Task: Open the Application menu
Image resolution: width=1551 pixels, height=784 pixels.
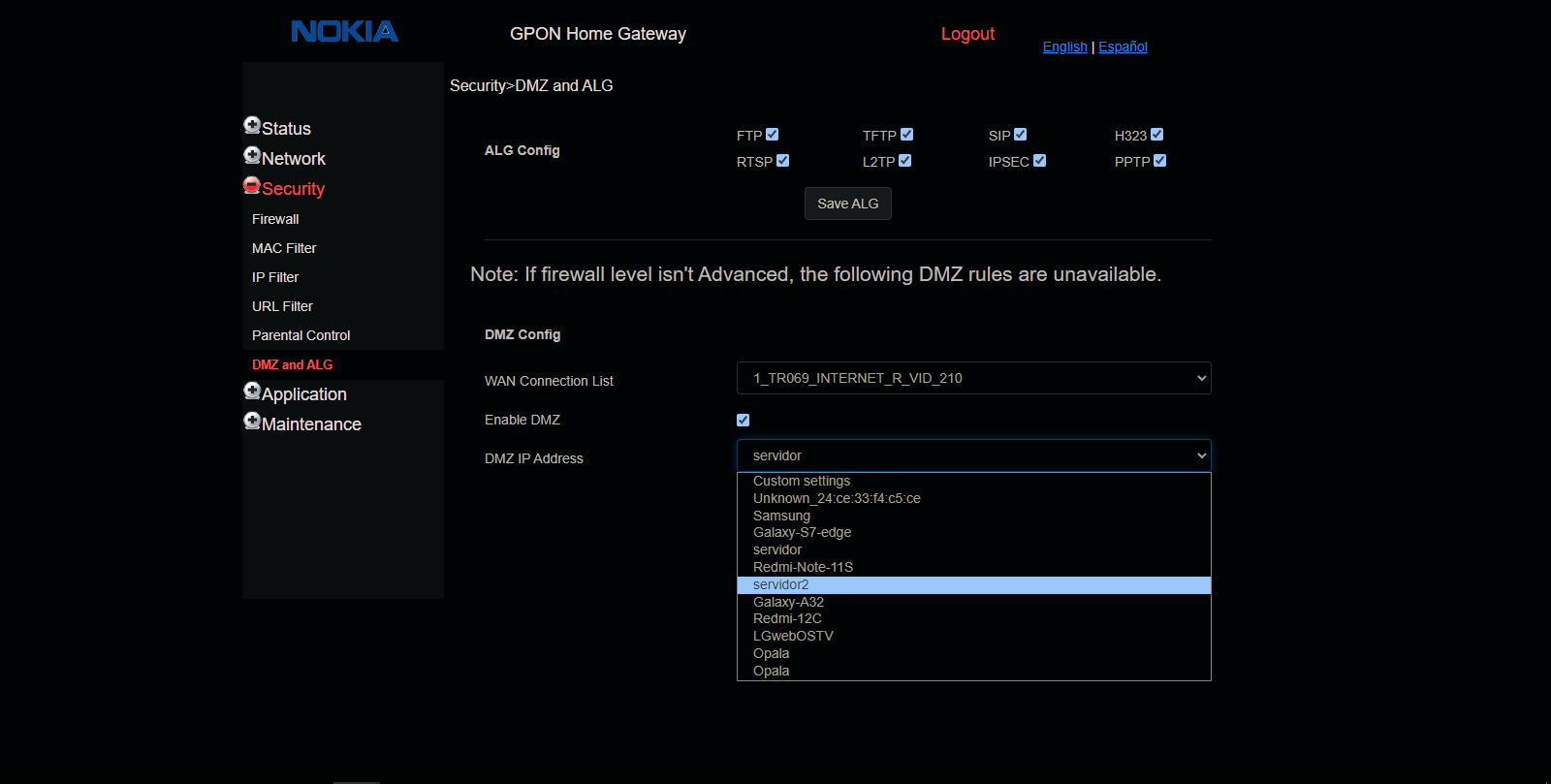Action: (304, 394)
